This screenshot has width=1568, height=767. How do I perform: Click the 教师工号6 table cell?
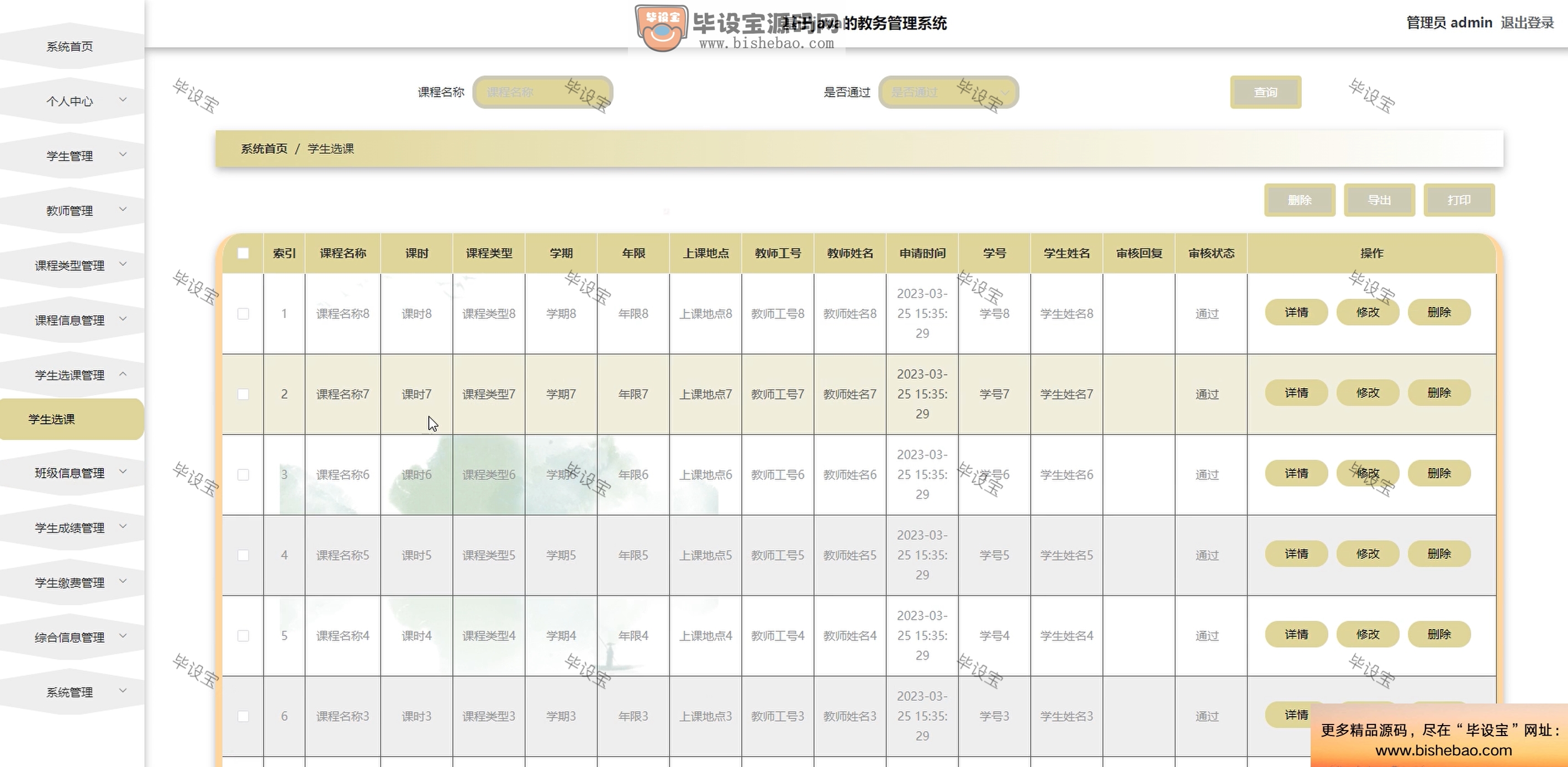(x=777, y=474)
